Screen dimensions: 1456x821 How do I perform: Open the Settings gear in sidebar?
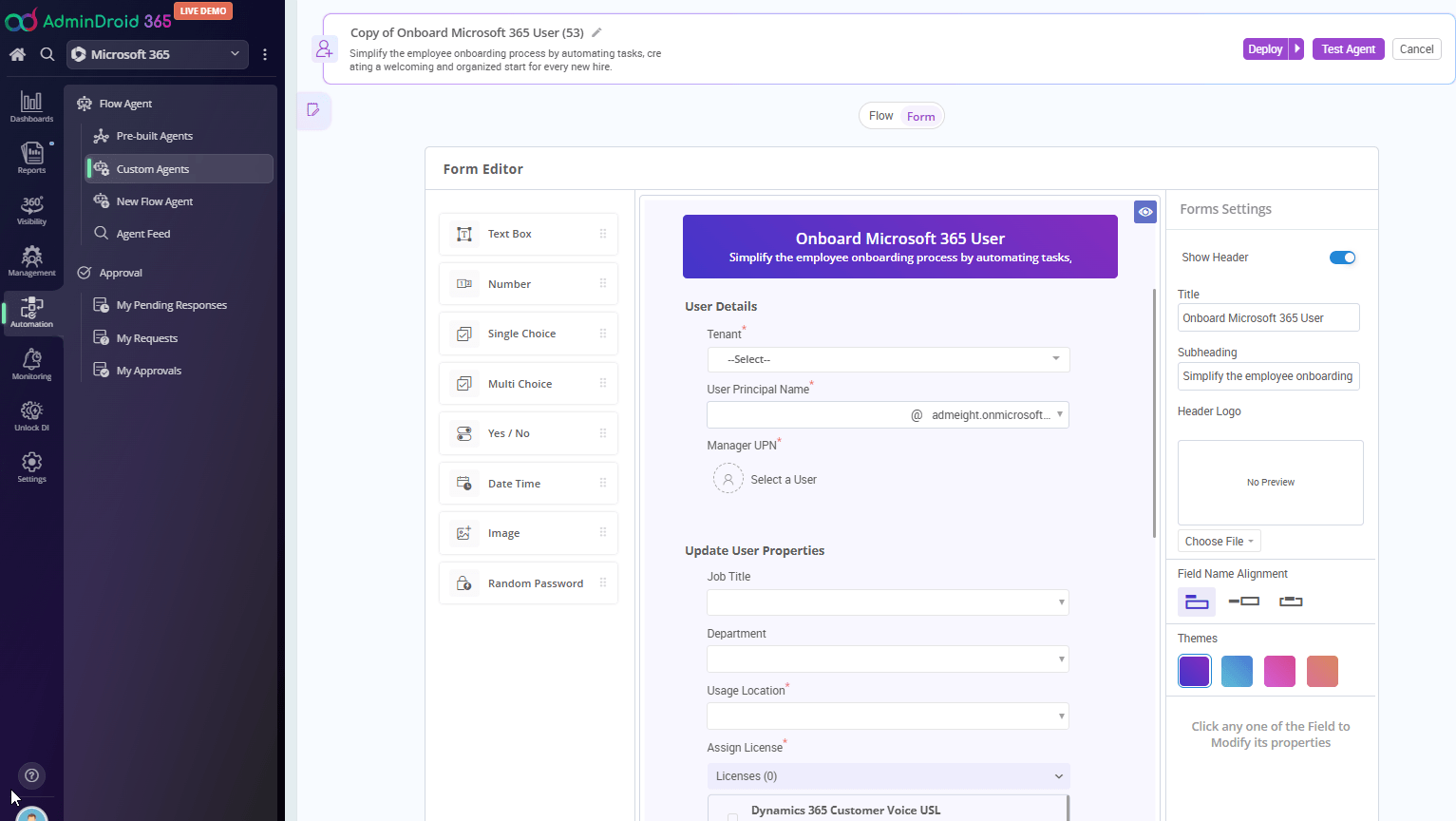click(x=31, y=467)
